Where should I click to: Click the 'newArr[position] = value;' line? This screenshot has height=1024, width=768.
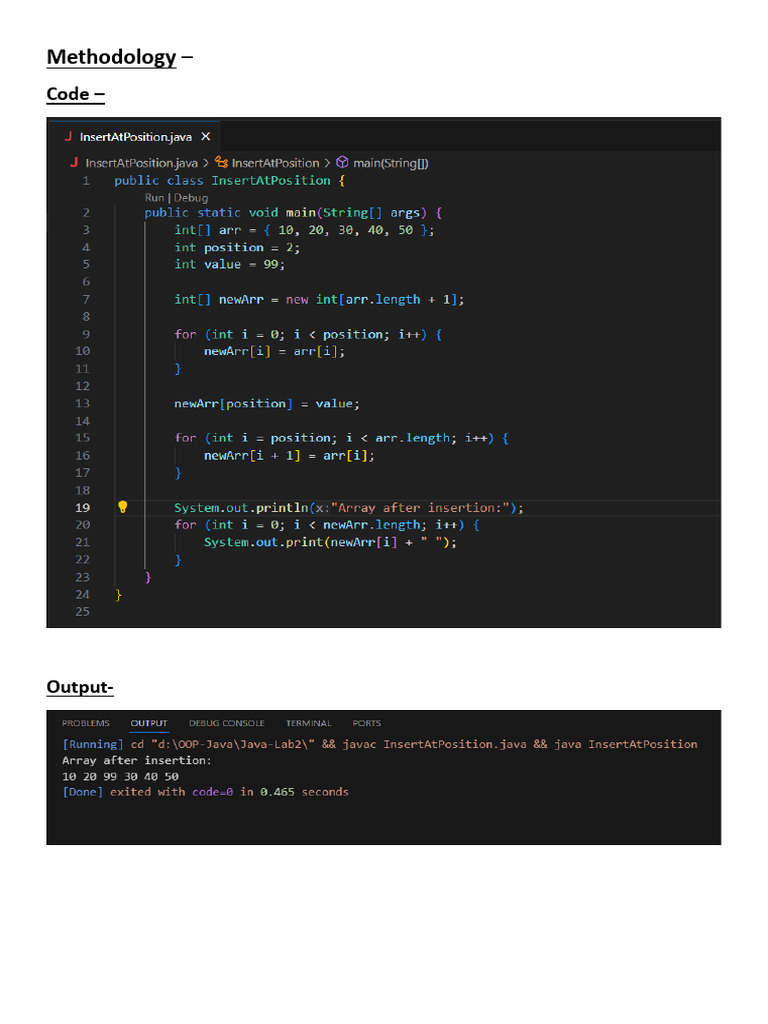click(x=266, y=404)
